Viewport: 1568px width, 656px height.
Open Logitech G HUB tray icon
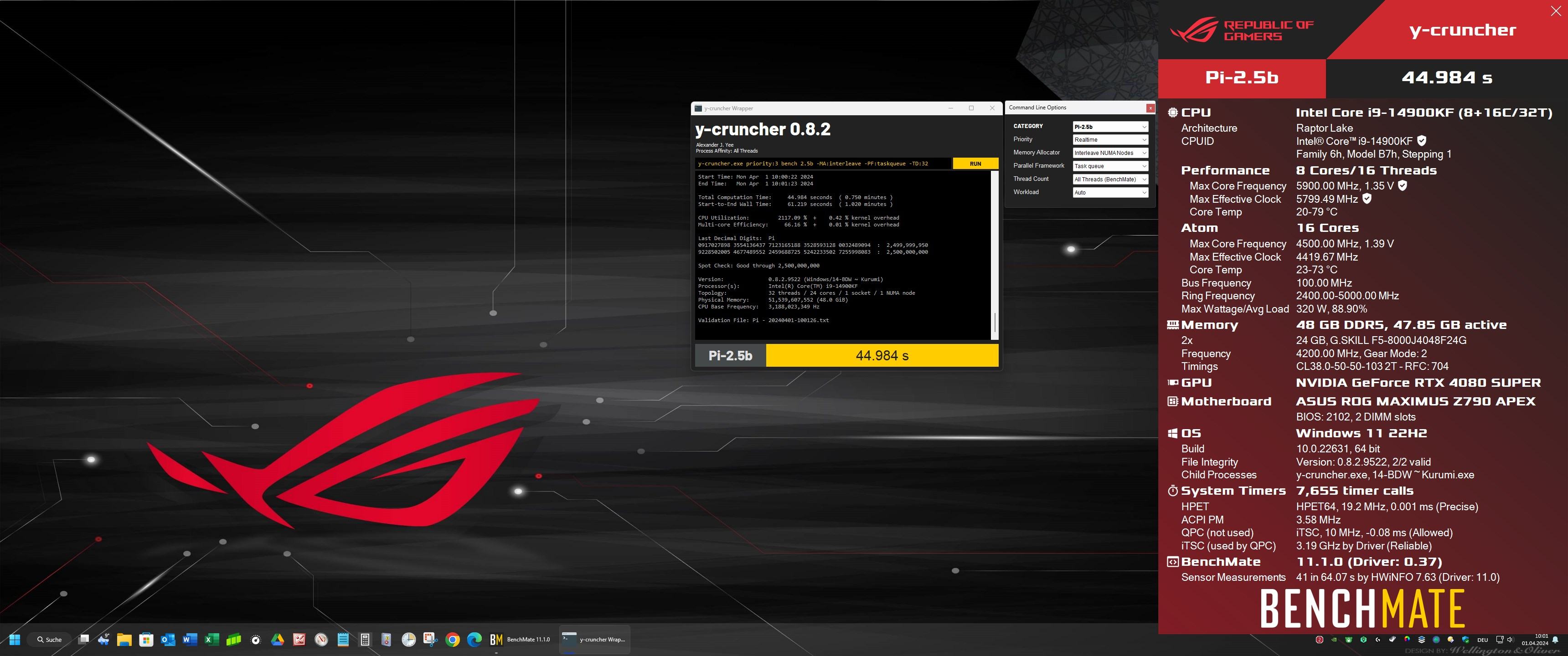click(x=1377, y=640)
